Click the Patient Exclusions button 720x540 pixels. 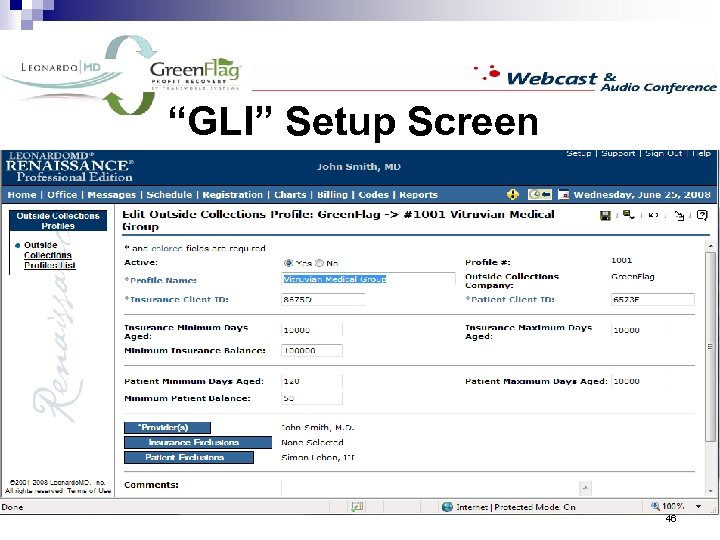(189, 457)
